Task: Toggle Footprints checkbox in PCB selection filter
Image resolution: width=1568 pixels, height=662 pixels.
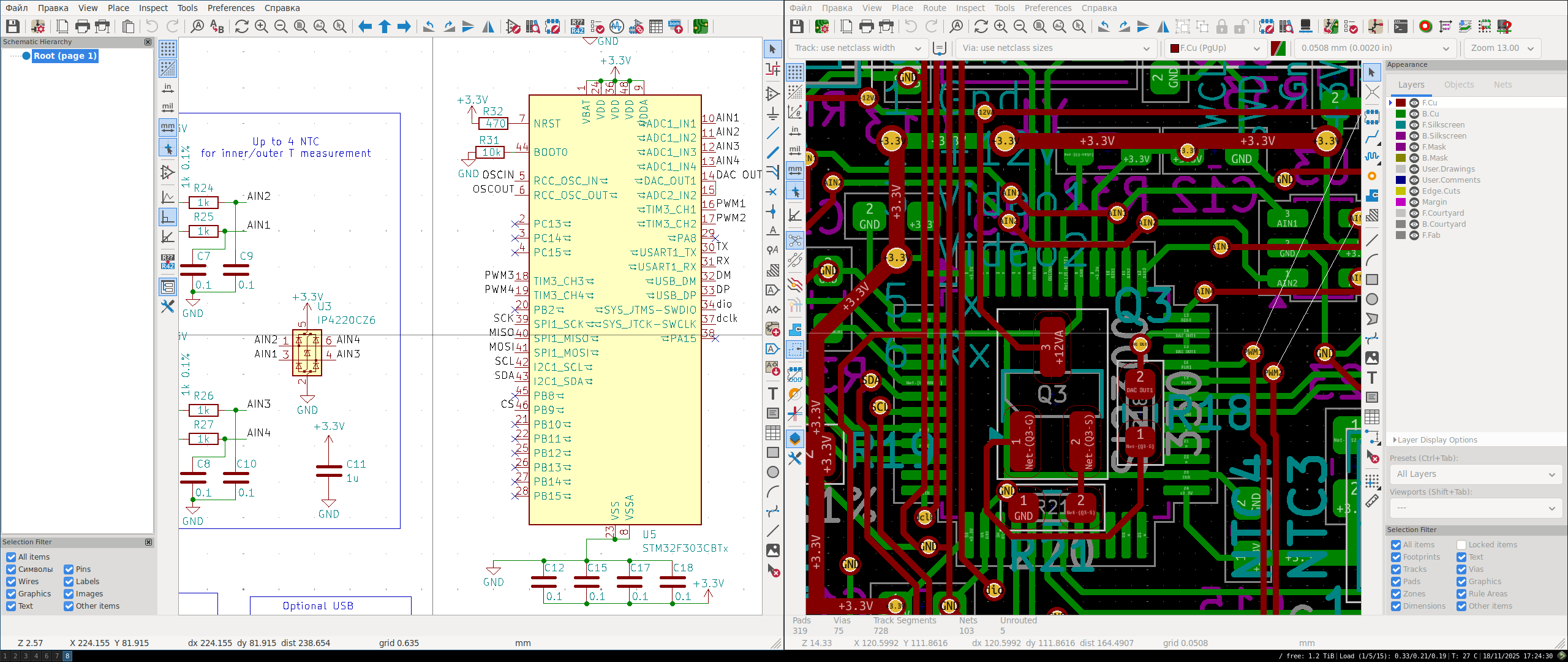Action: (x=1396, y=557)
